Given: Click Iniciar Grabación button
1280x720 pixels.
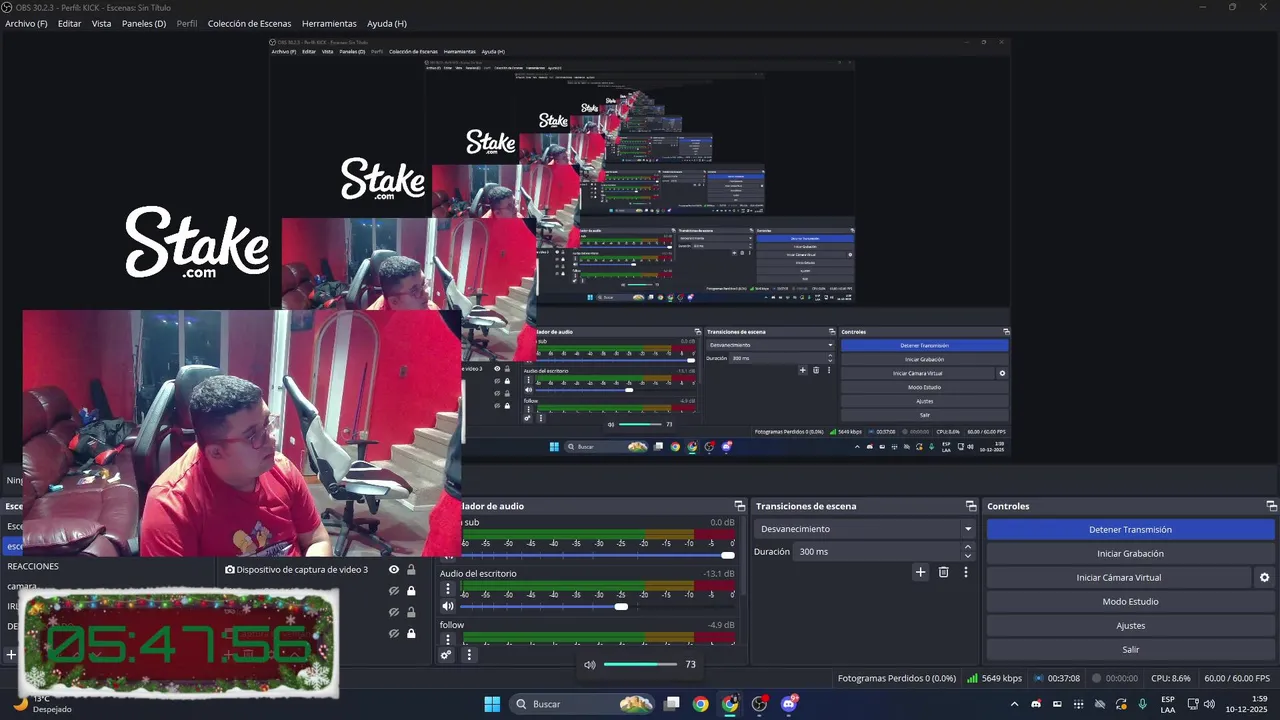Looking at the screenshot, I should pyautogui.click(x=1130, y=554).
